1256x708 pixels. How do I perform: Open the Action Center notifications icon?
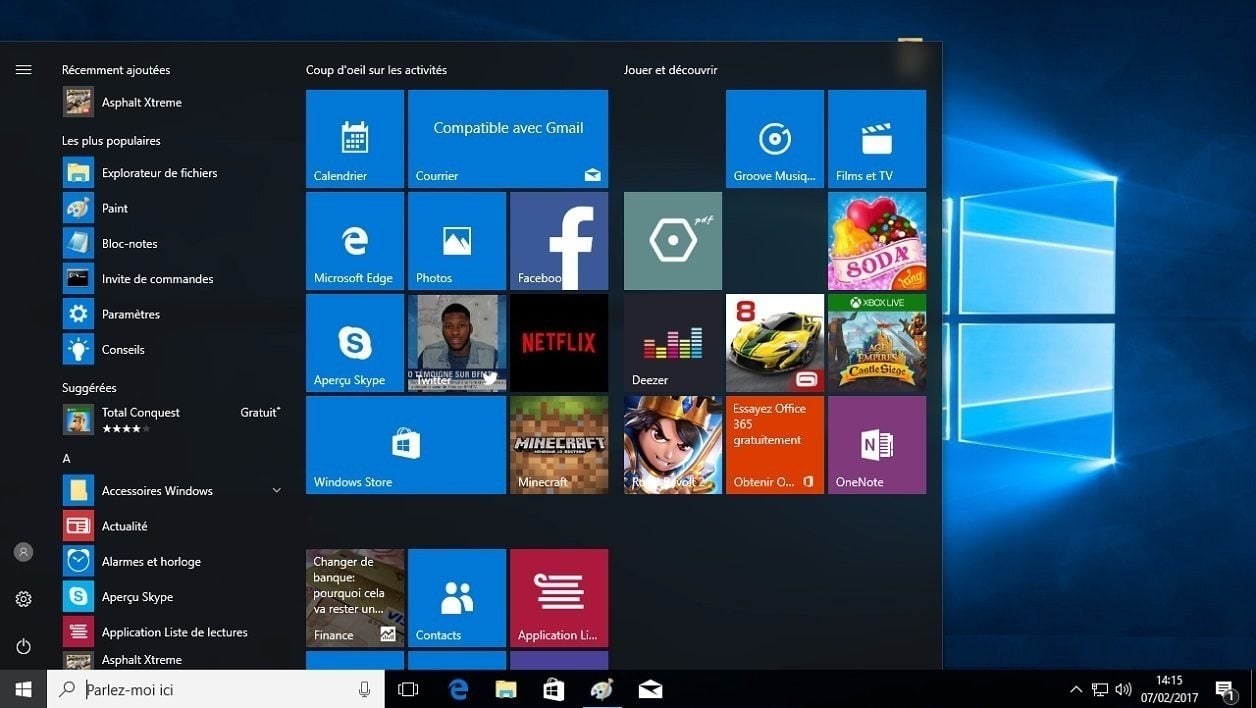click(1225, 689)
